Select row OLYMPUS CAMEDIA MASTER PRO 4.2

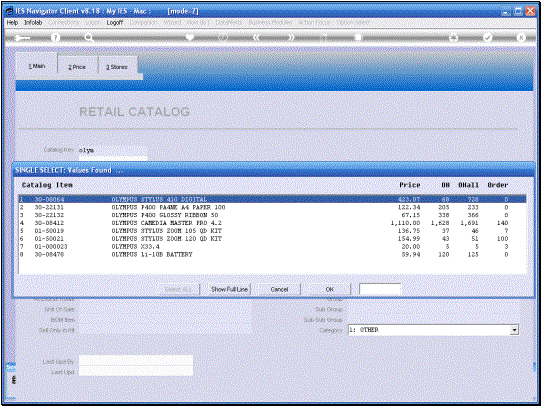point(272,223)
